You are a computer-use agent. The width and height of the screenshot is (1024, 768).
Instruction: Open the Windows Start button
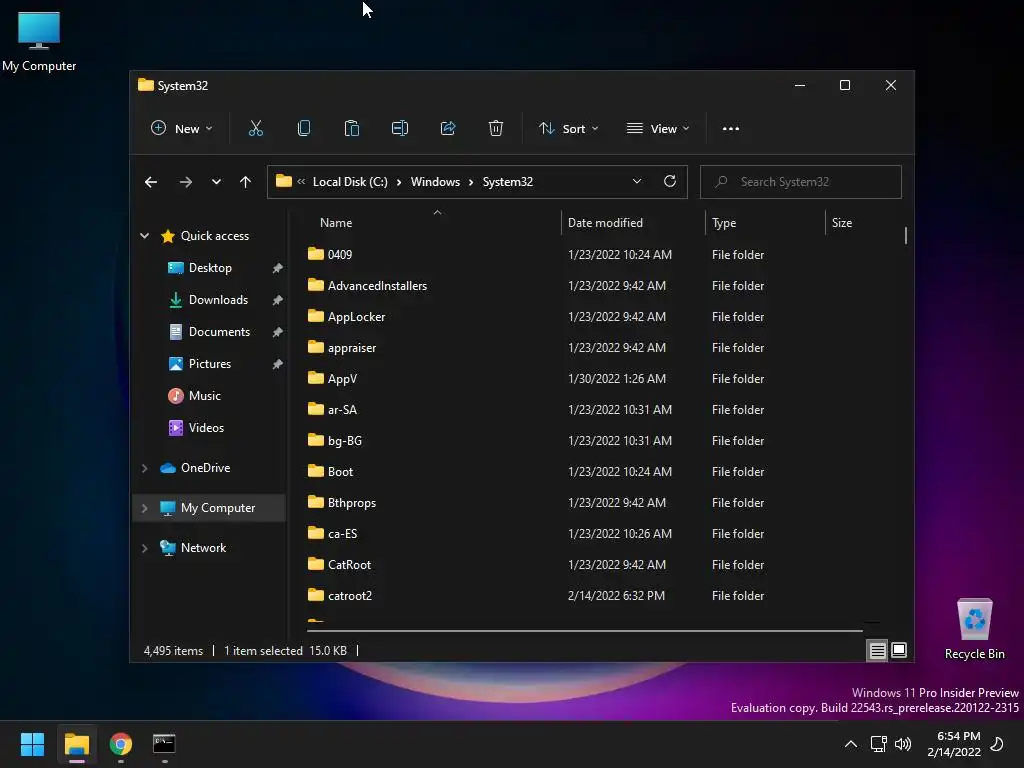coord(32,744)
